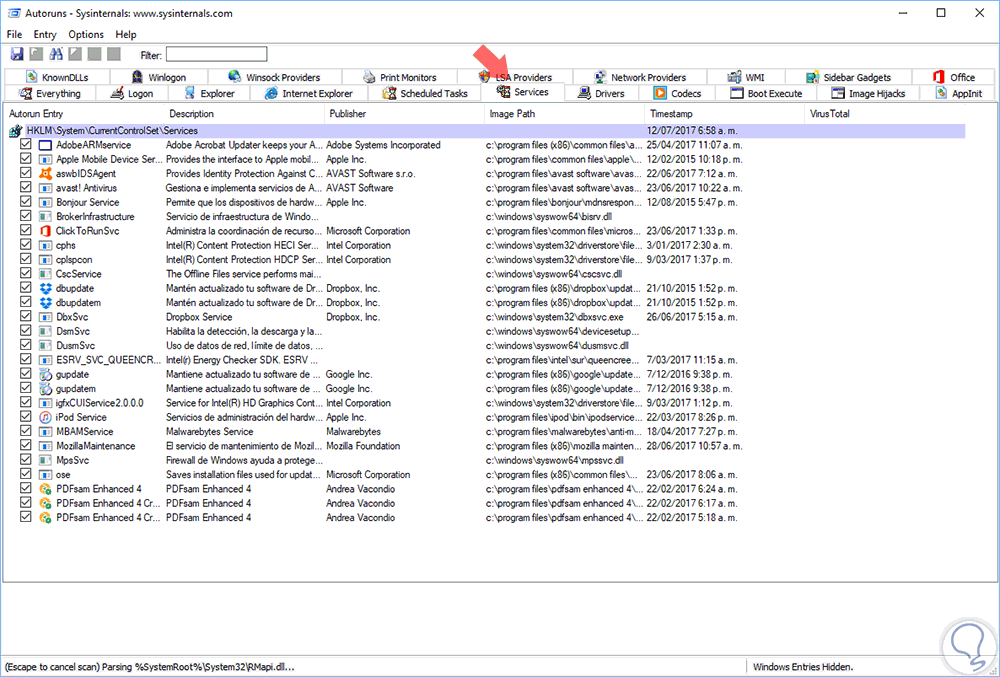The width and height of the screenshot is (1000, 677).
Task: Click the DbxSvc row icon
Action: point(45,317)
